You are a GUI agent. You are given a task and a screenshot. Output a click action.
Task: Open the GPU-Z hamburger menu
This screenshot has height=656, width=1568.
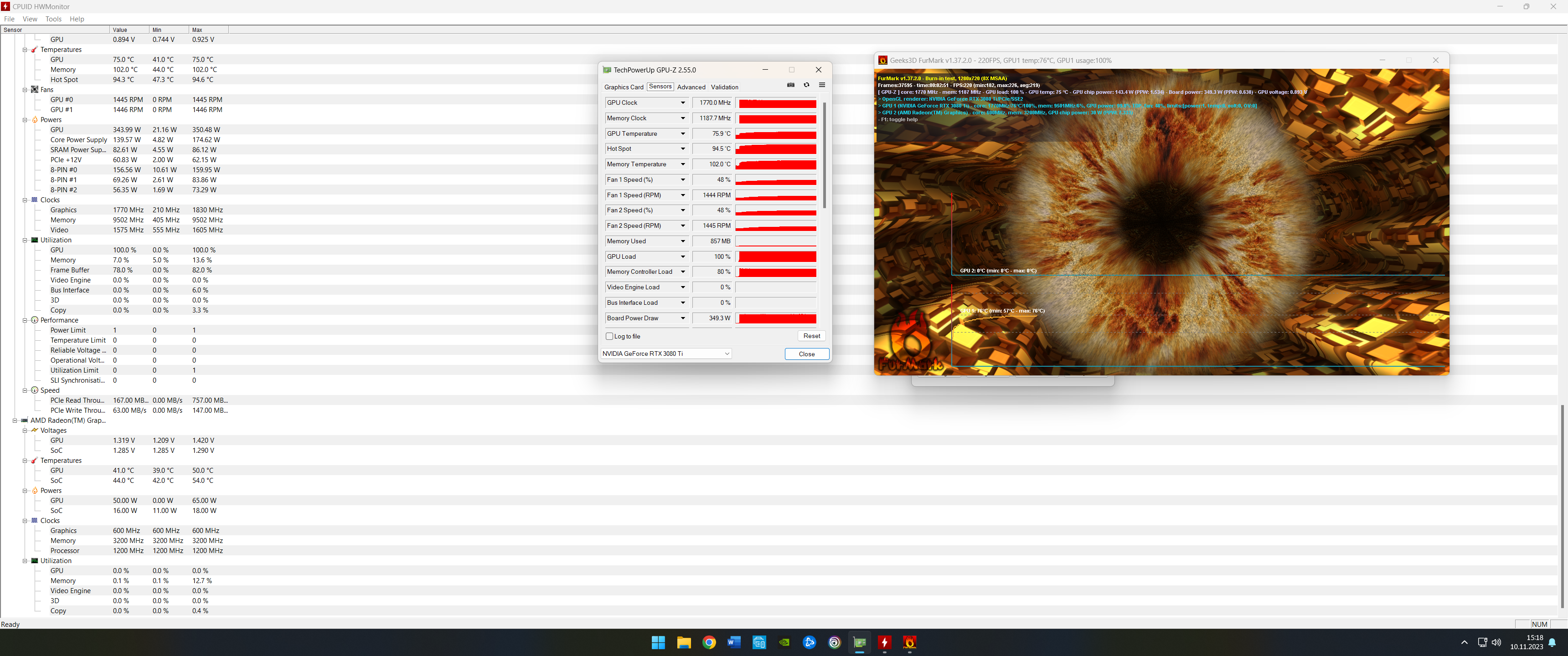tap(822, 85)
